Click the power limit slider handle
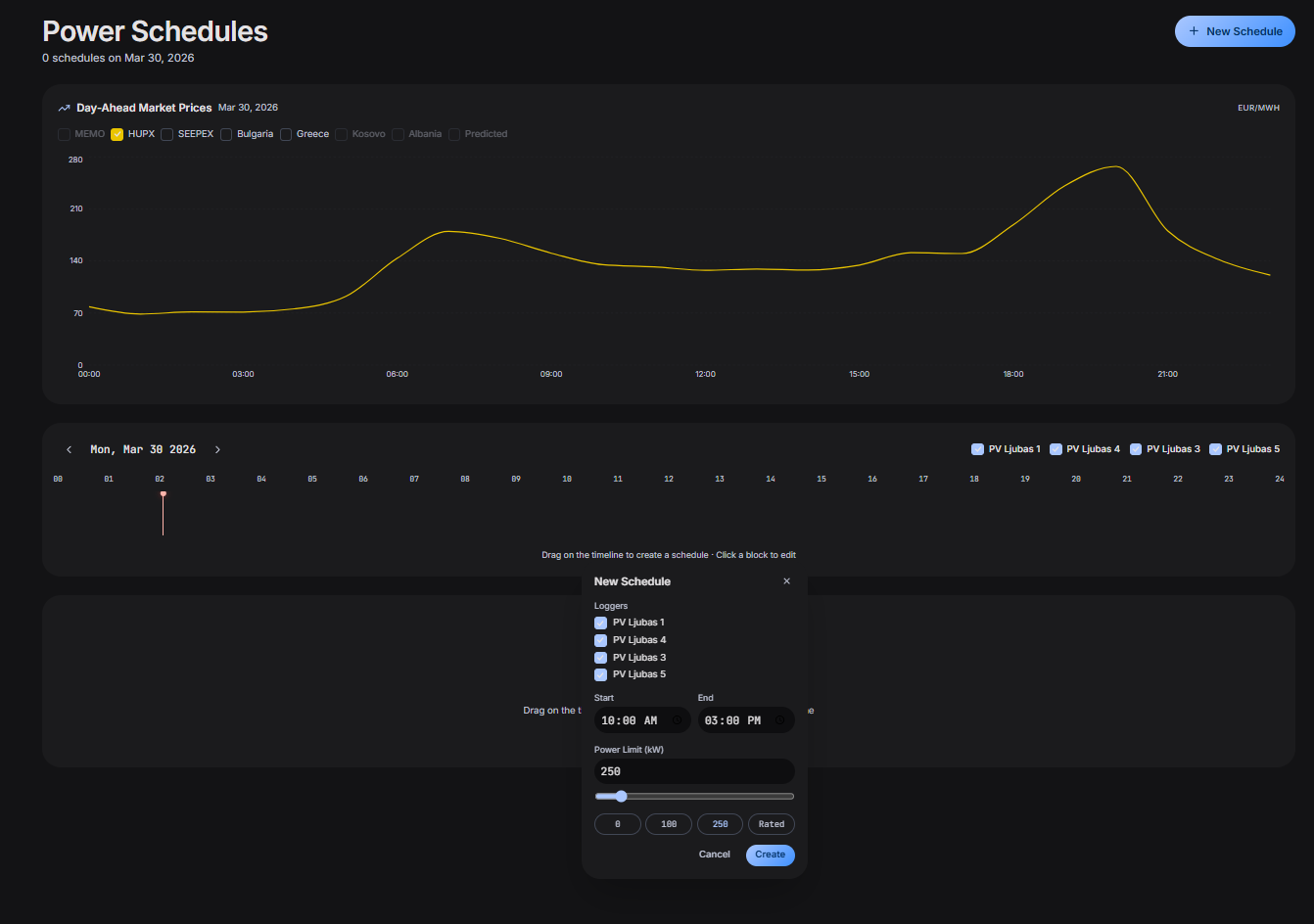 click(x=621, y=797)
